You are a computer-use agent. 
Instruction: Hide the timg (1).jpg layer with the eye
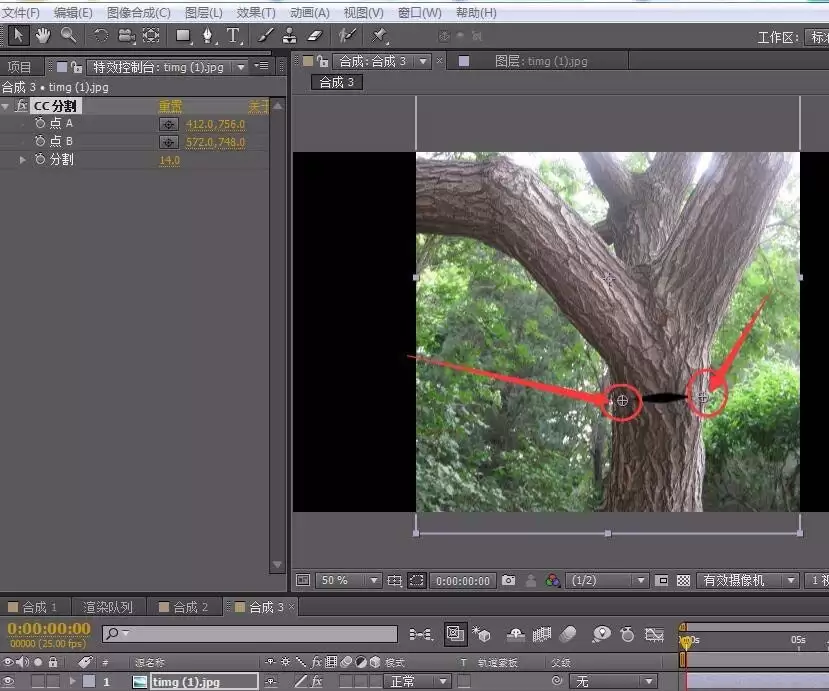(8, 681)
